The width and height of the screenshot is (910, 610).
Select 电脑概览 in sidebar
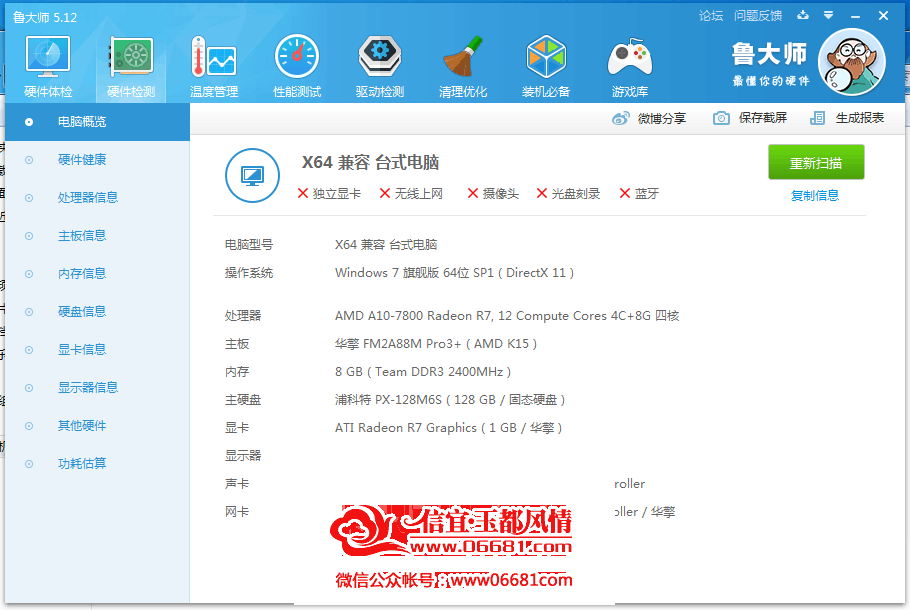[x=98, y=122]
